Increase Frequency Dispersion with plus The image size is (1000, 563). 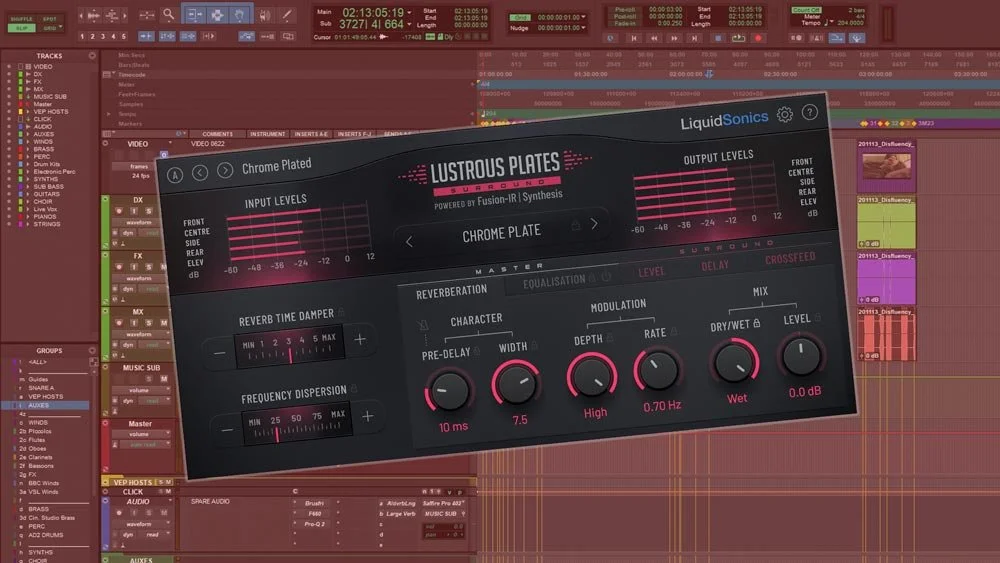(367, 416)
